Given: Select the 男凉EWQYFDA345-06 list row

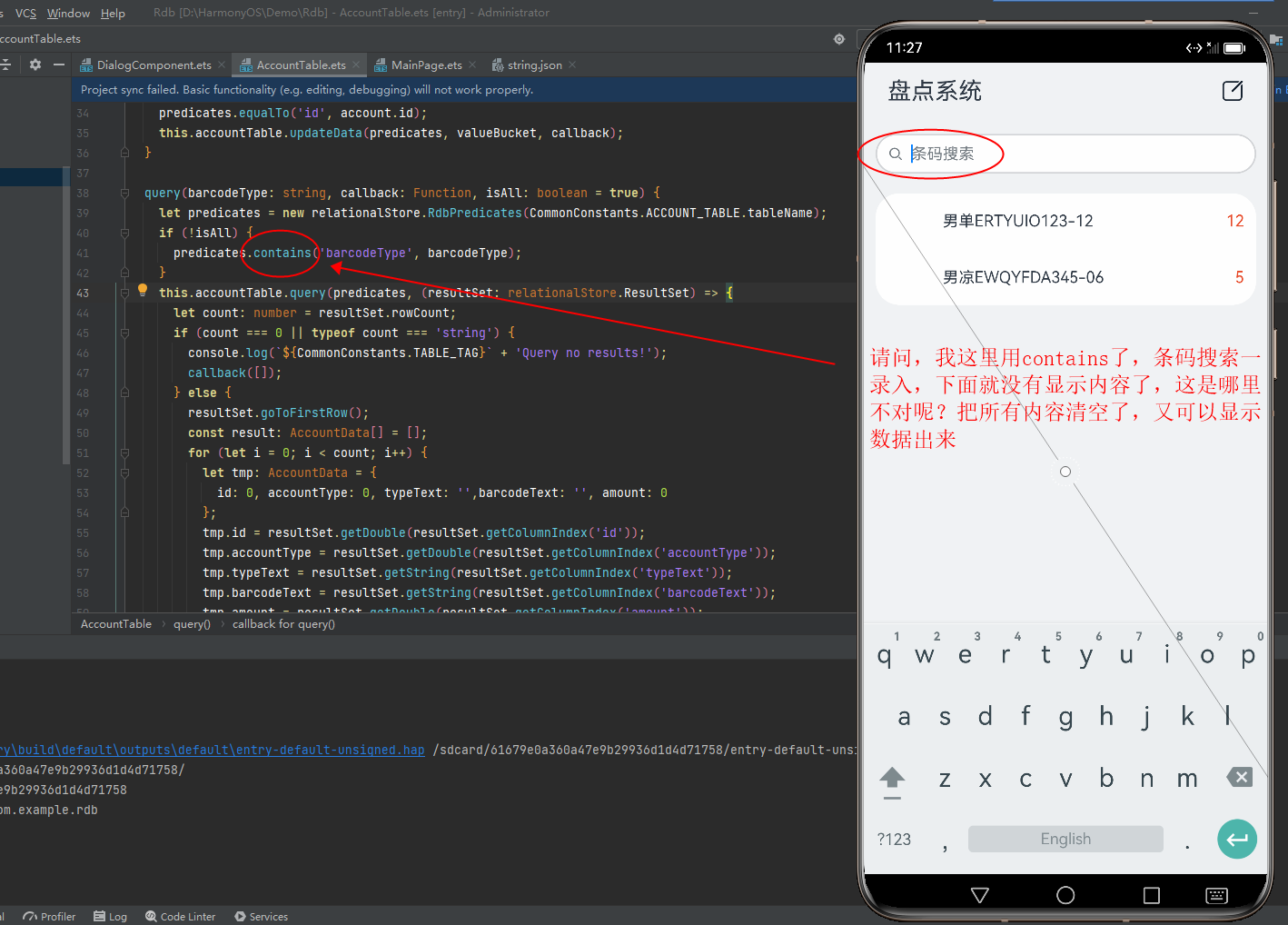Looking at the screenshot, I should (1065, 277).
